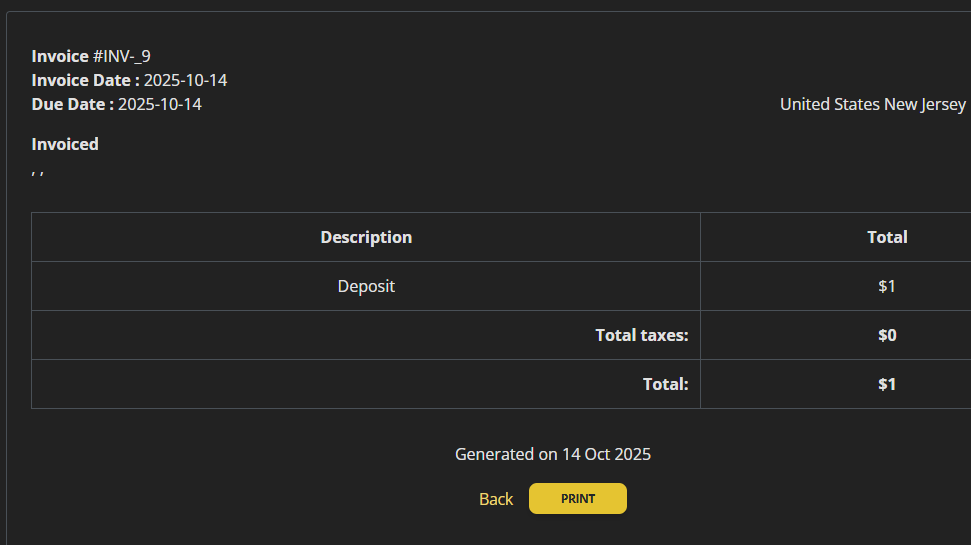Click the Due Date value
Image resolution: width=971 pixels, height=545 pixels.
tap(159, 104)
